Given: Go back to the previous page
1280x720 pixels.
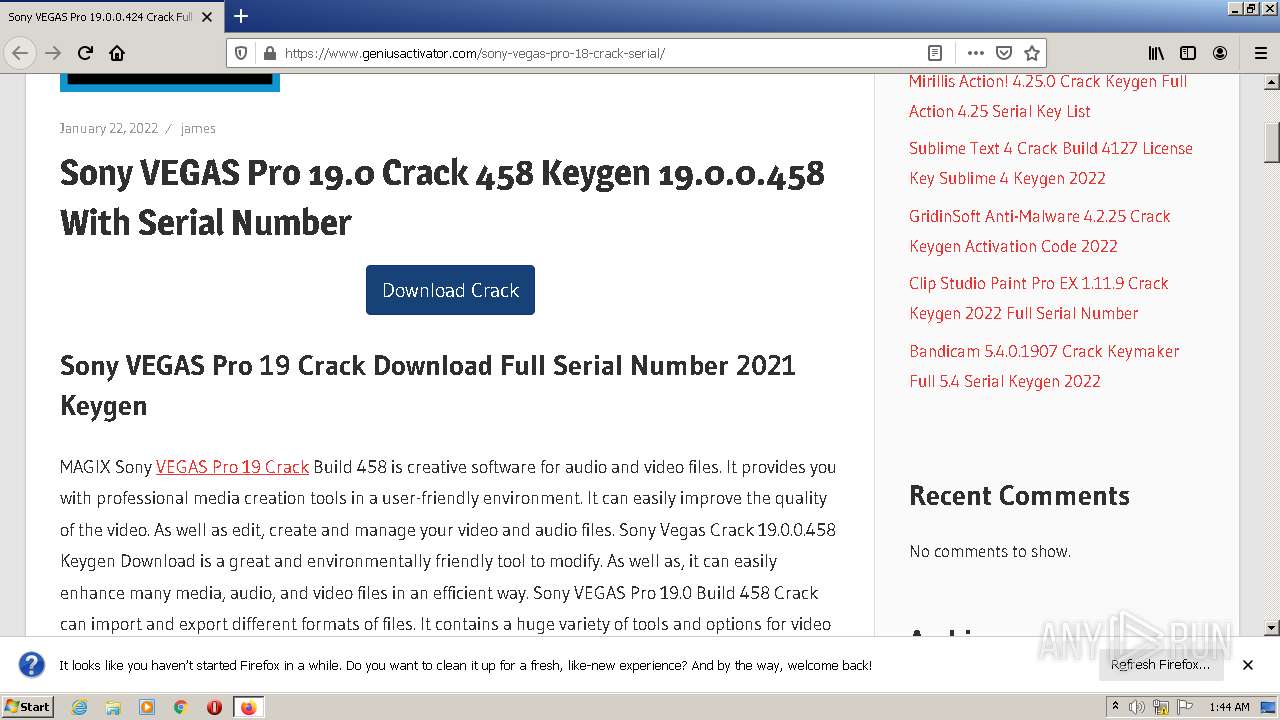Looking at the screenshot, I should [20, 53].
